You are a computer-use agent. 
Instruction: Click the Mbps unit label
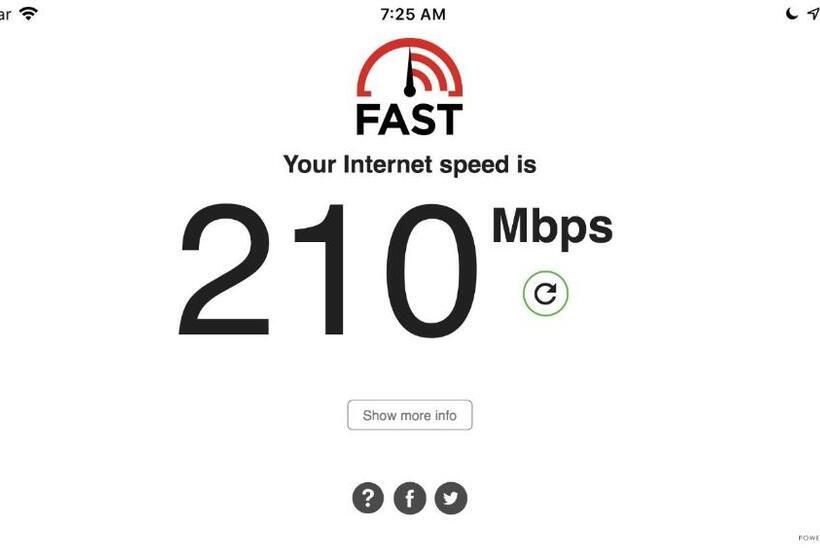click(x=552, y=227)
